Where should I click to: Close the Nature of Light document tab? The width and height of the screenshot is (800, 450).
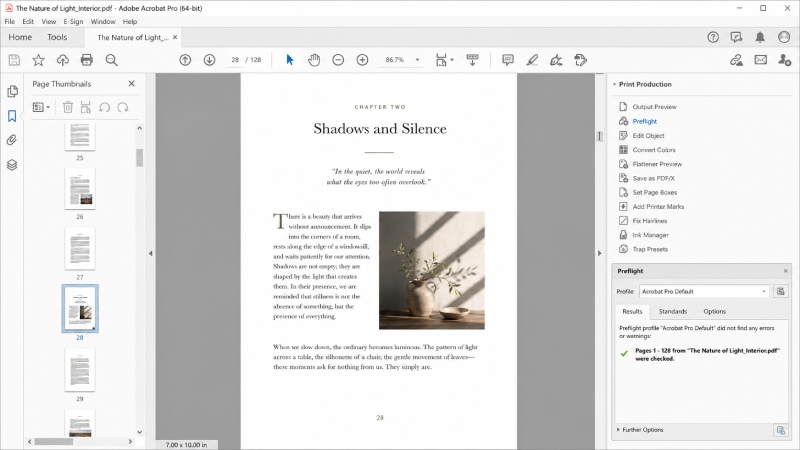pyautogui.click(x=175, y=37)
